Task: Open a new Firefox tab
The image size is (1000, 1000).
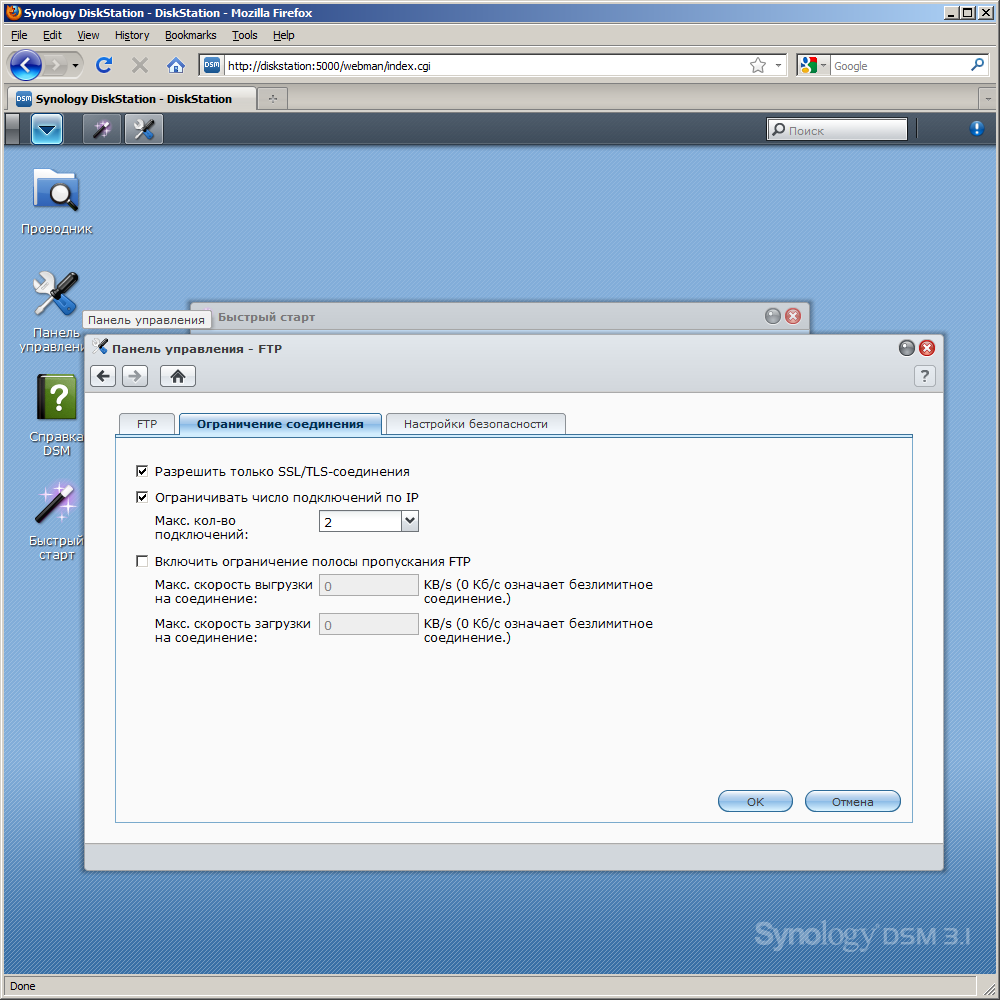Action: (x=273, y=99)
